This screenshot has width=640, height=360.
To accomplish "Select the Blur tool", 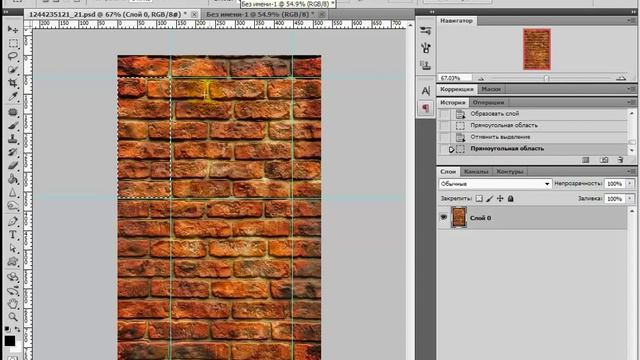I will click(13, 193).
